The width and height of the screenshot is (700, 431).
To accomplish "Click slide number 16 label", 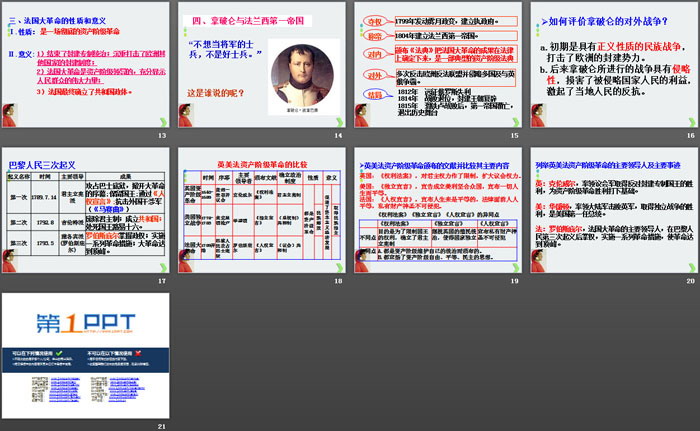I will click(x=691, y=135).
